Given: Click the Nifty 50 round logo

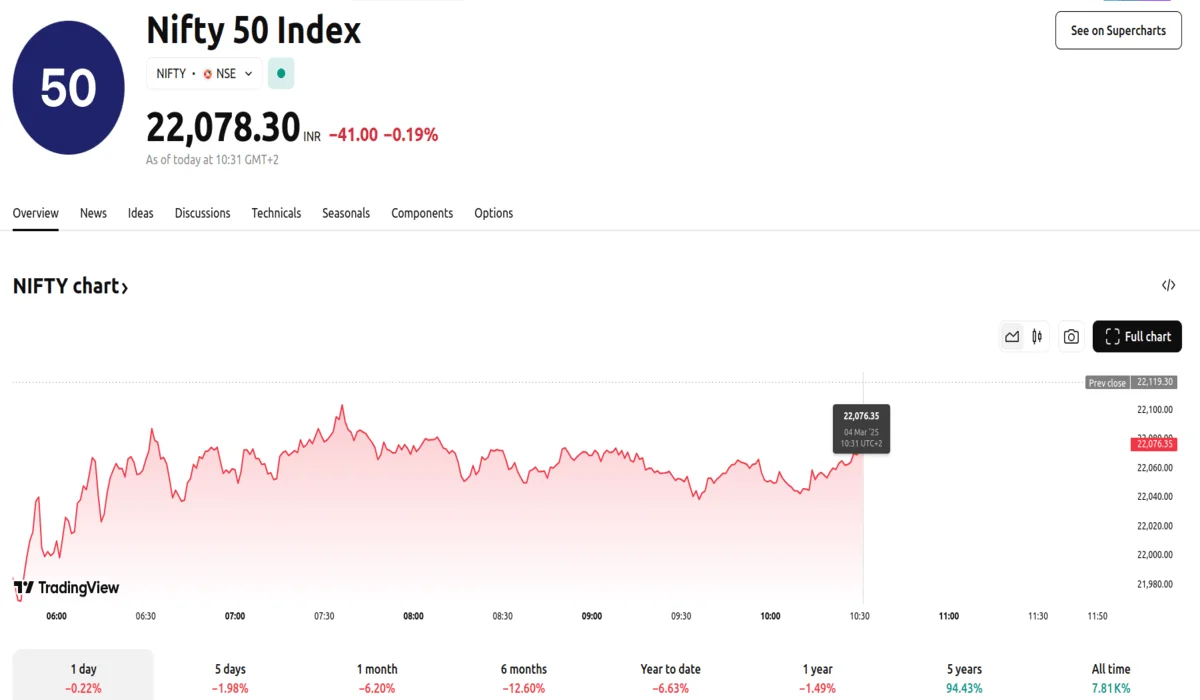Looking at the screenshot, I should tap(68, 88).
